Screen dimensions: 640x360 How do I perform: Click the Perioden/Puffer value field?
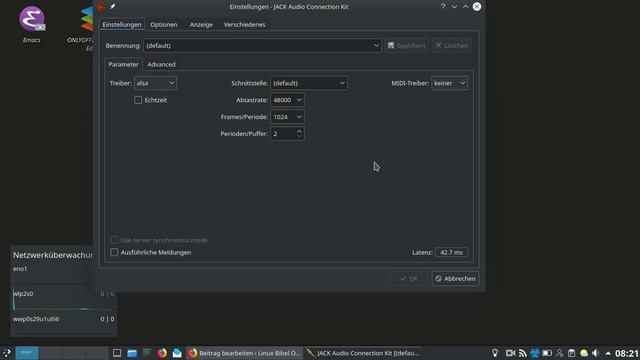click(283, 133)
